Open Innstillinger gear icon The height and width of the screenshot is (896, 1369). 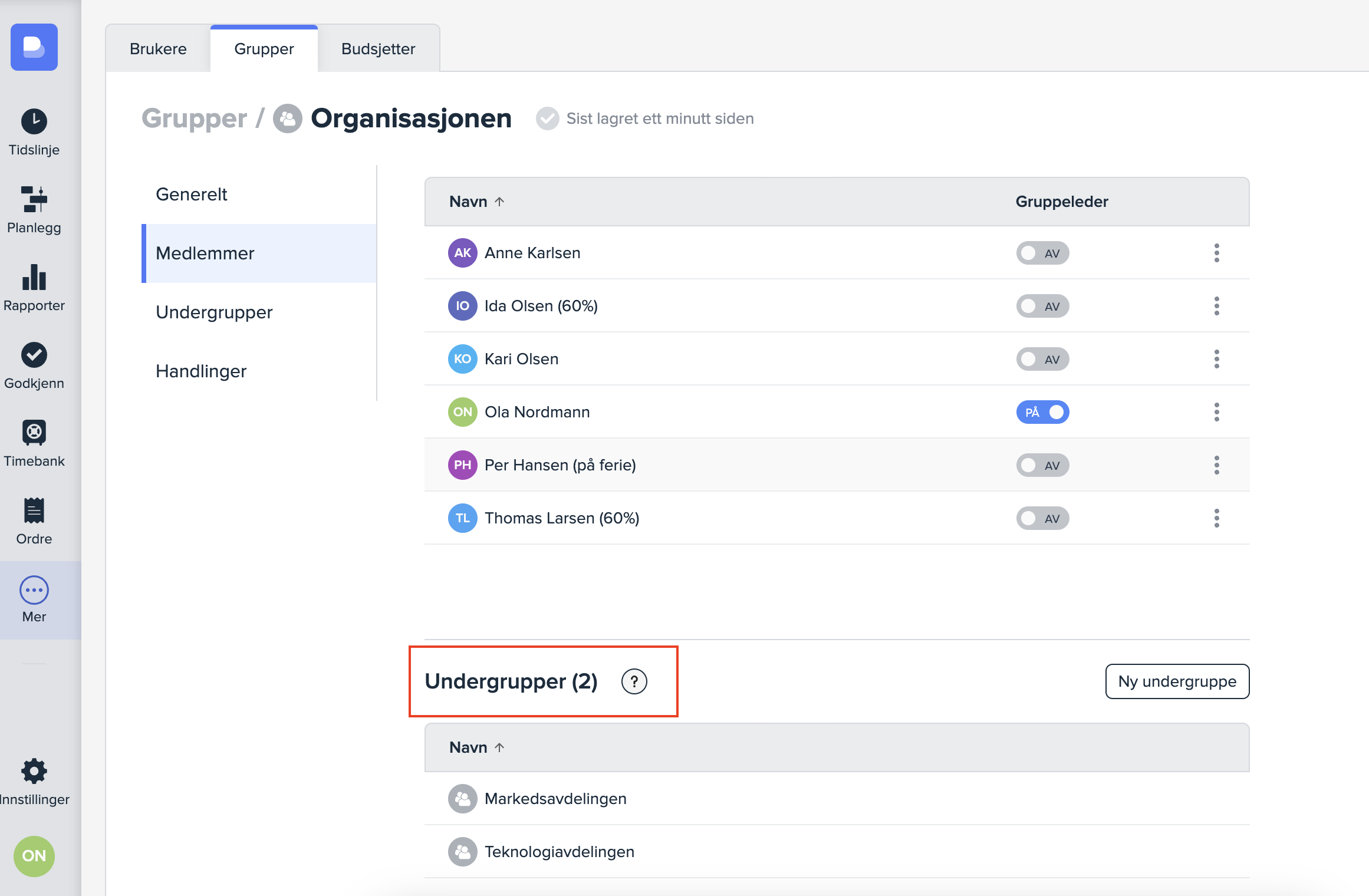point(34,771)
